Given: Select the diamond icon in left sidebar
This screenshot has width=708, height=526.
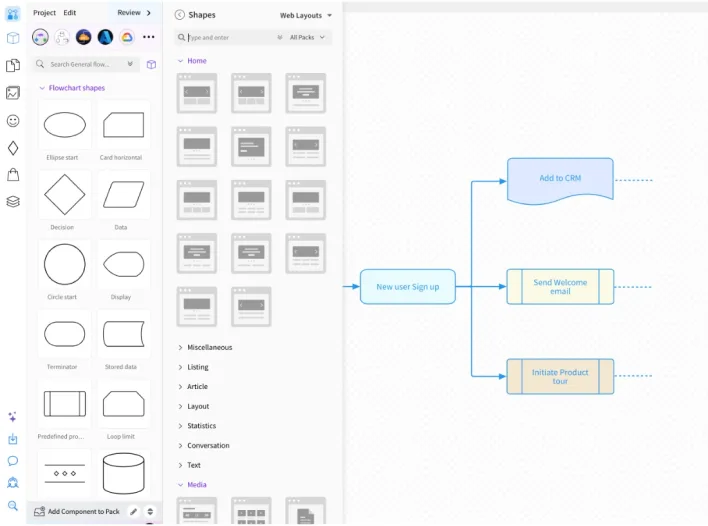Looking at the screenshot, I should click(x=13, y=148).
